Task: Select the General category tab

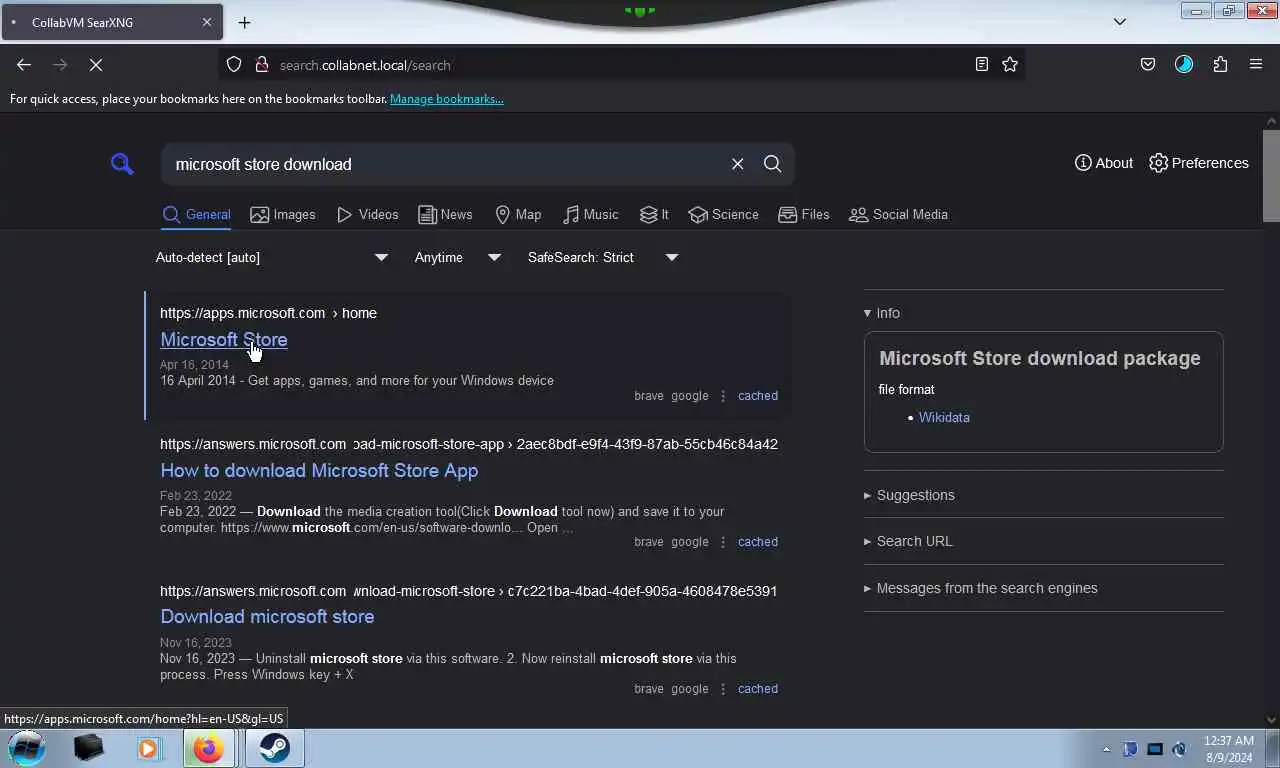Action: 197,214
